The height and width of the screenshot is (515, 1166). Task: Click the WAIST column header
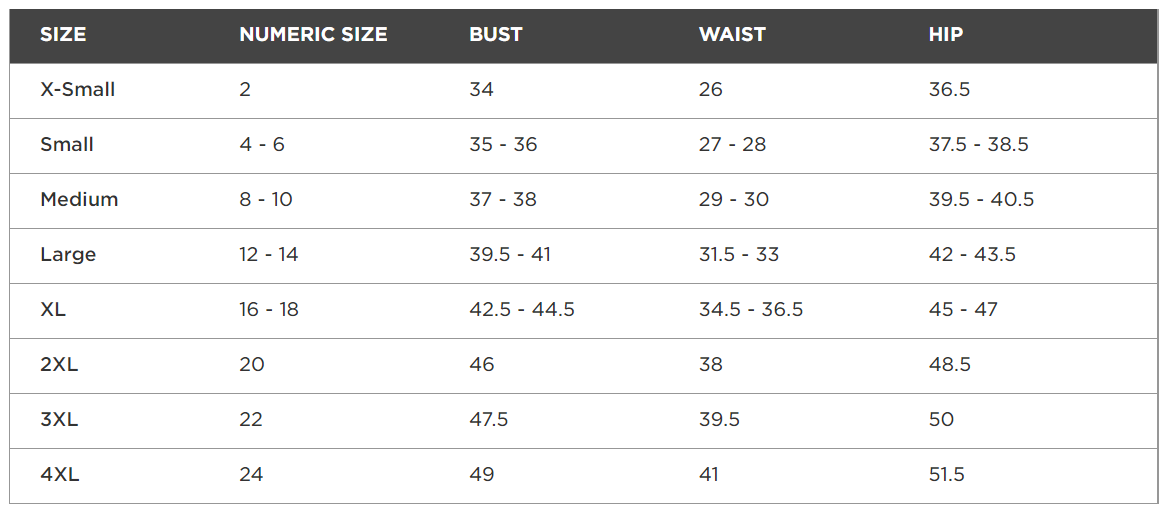(x=732, y=35)
